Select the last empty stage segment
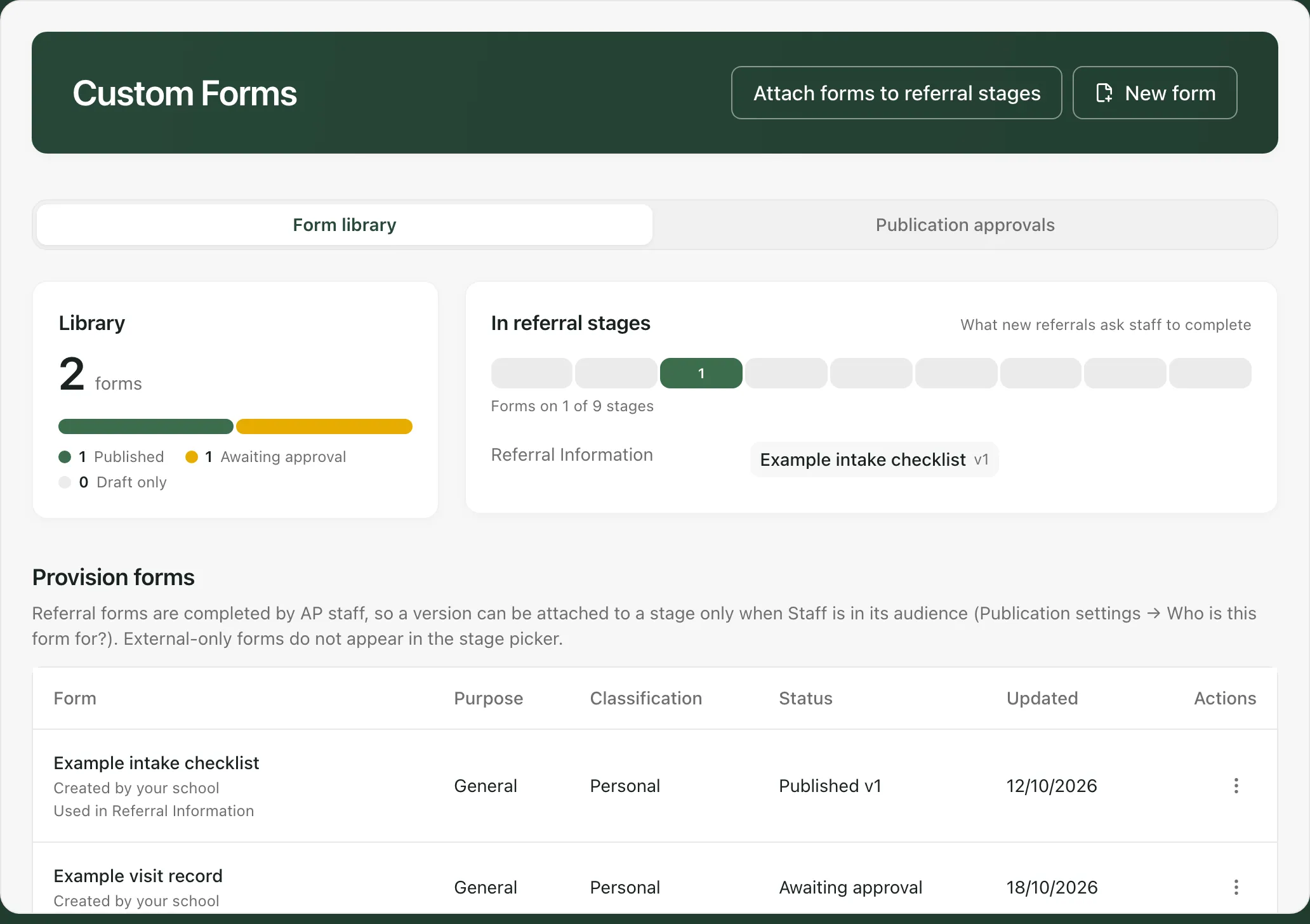This screenshot has height=924, width=1310. (x=1210, y=373)
